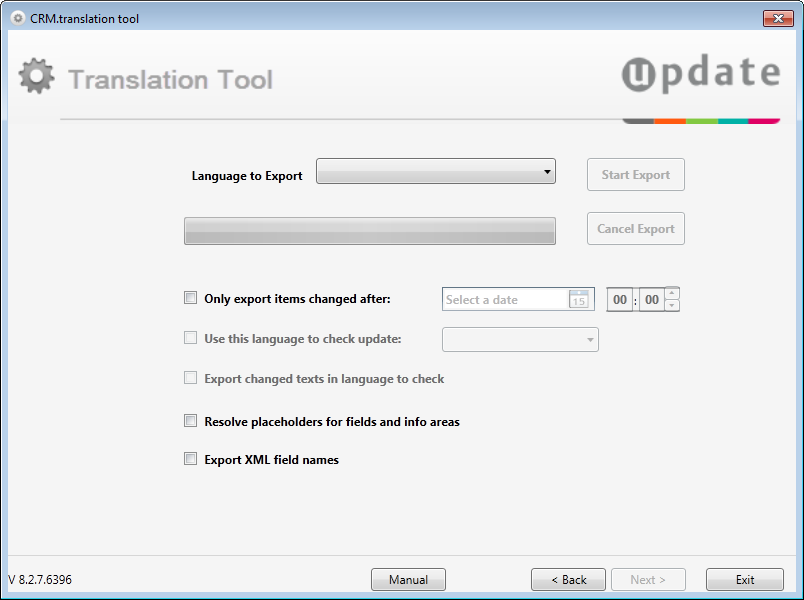Expand the language to check update combo box

pos(520,340)
